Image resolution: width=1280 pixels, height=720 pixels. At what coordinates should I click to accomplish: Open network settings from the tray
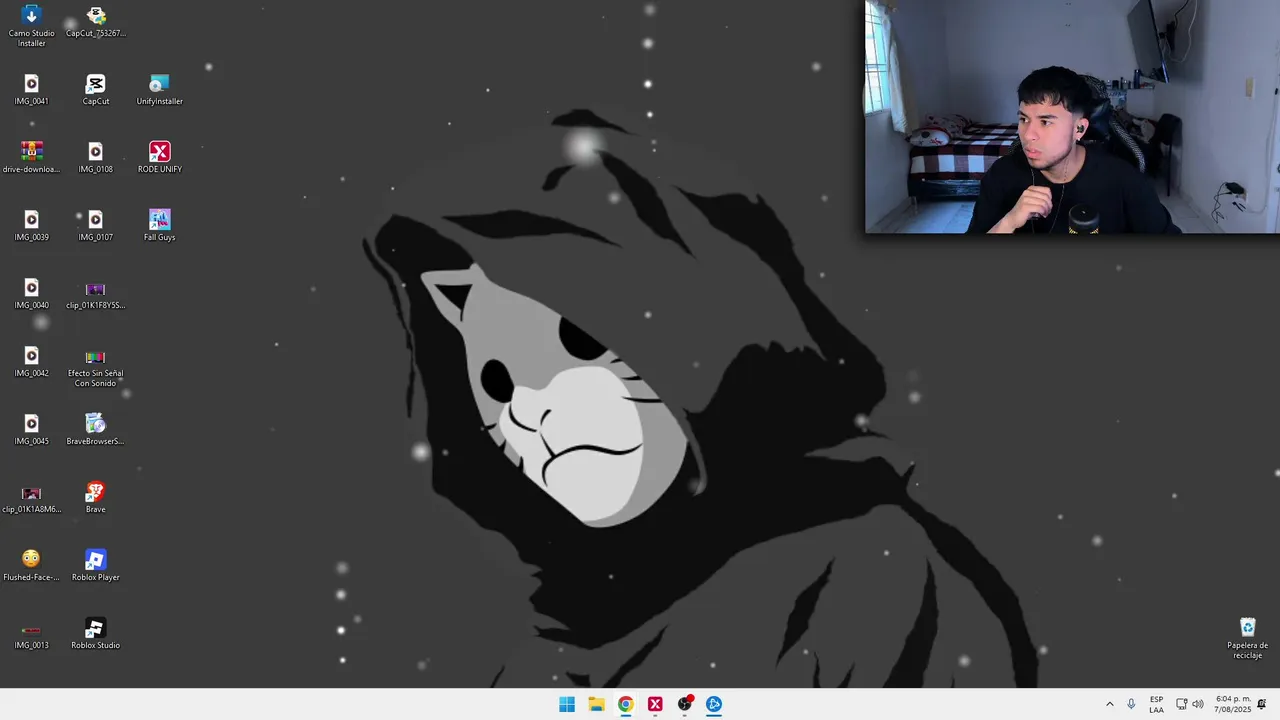tap(1181, 704)
